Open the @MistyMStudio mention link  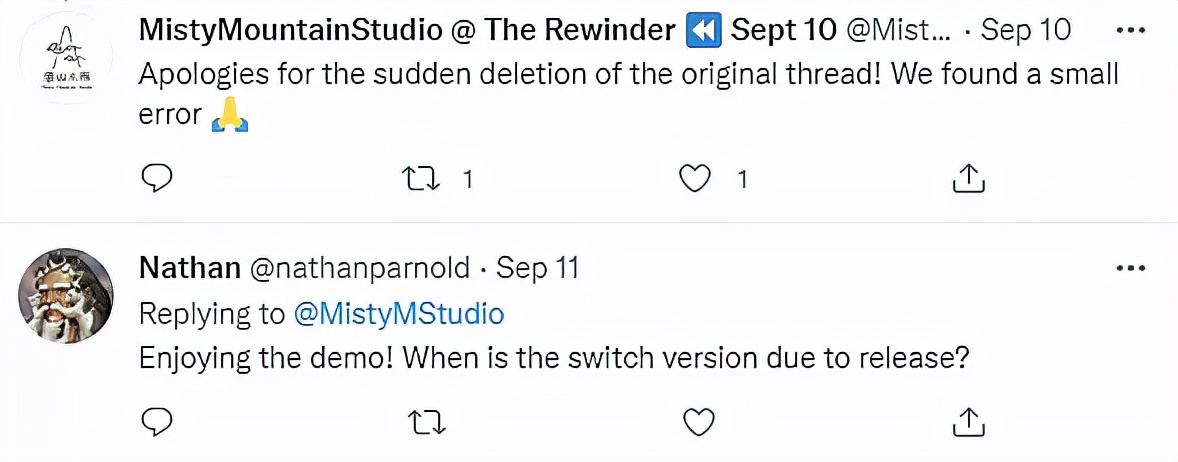click(399, 314)
